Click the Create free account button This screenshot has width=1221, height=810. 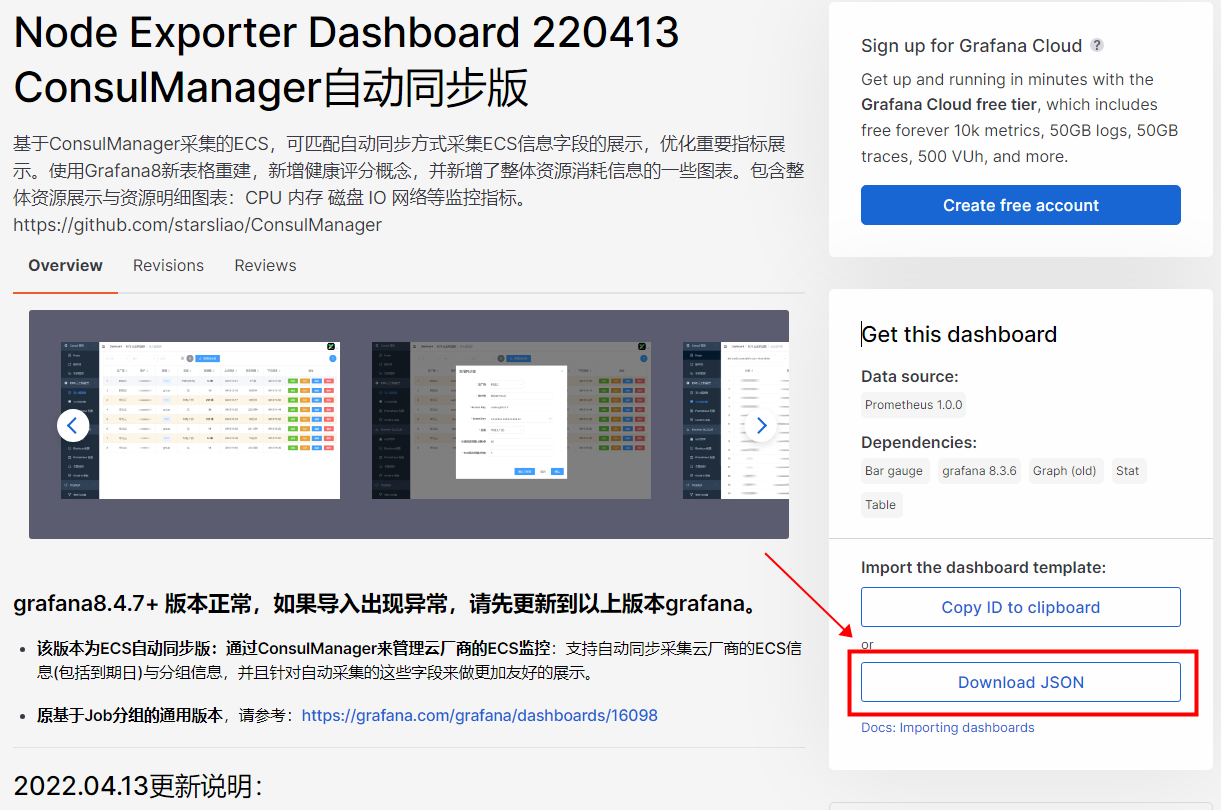pos(1021,205)
